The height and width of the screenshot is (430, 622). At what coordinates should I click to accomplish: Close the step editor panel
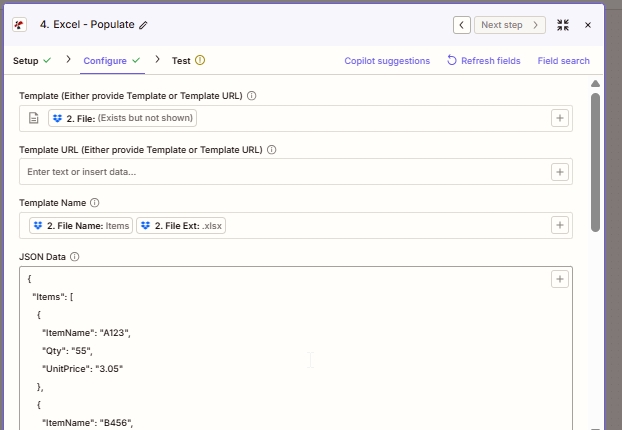588,25
